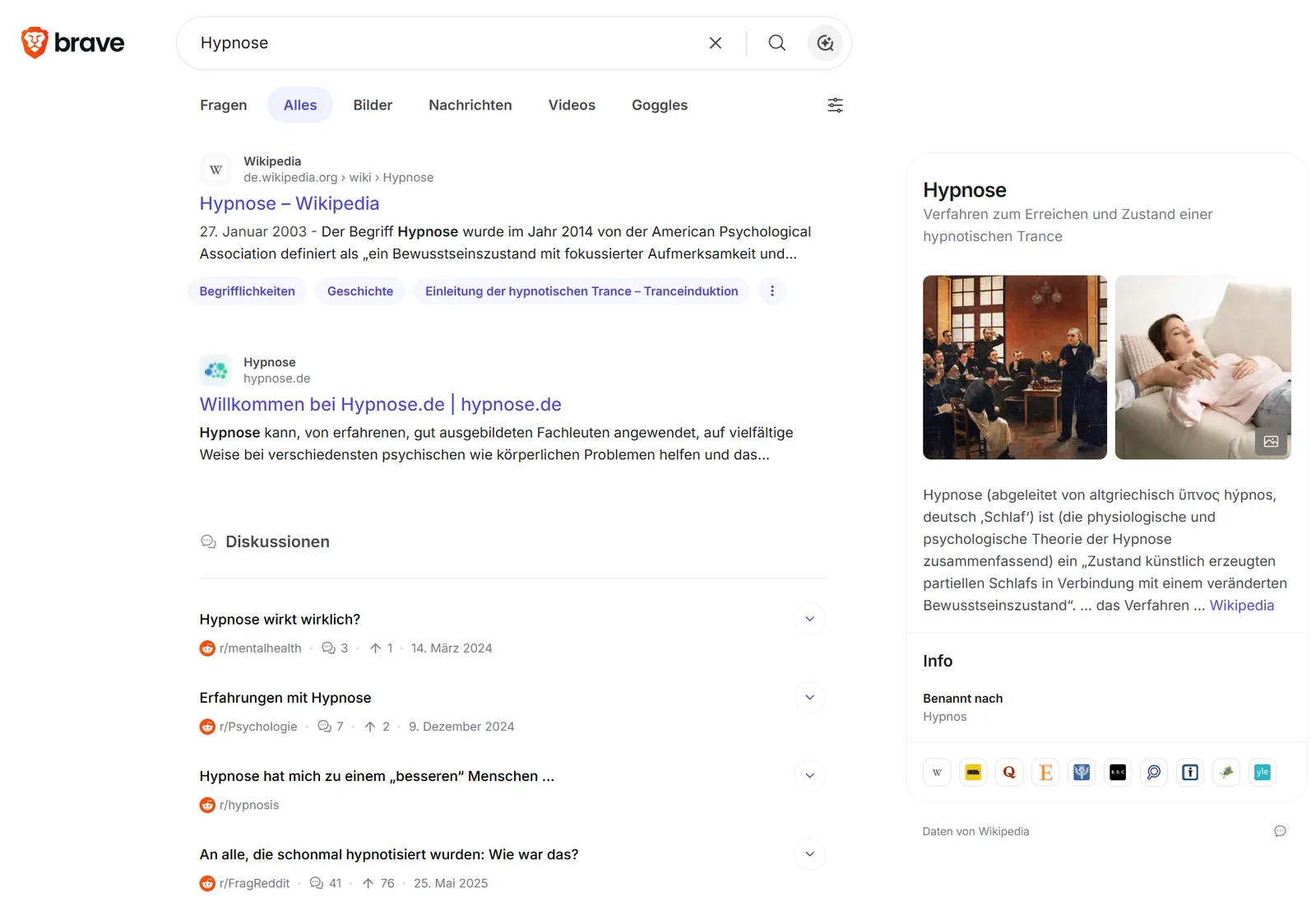Open the yle profile icon

(1263, 772)
